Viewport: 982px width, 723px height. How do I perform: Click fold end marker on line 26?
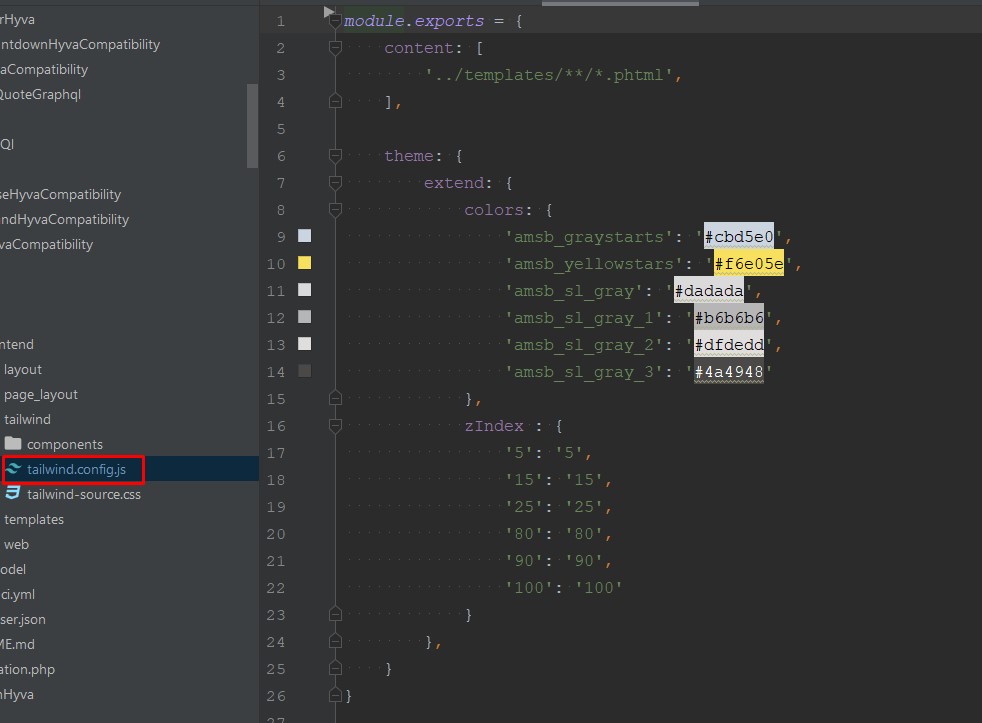pyautogui.click(x=335, y=695)
